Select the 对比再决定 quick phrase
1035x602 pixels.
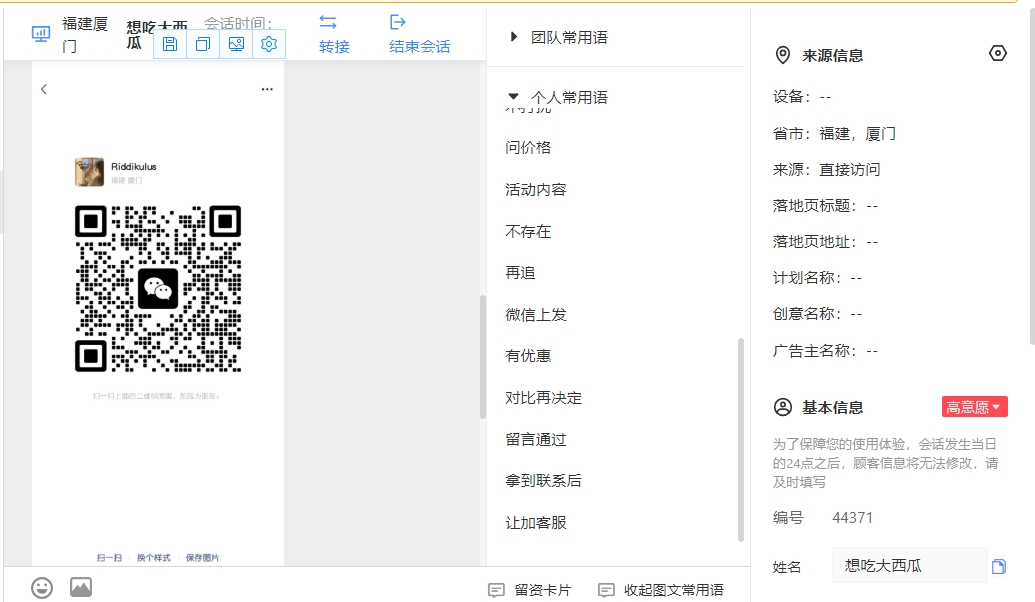pos(544,398)
